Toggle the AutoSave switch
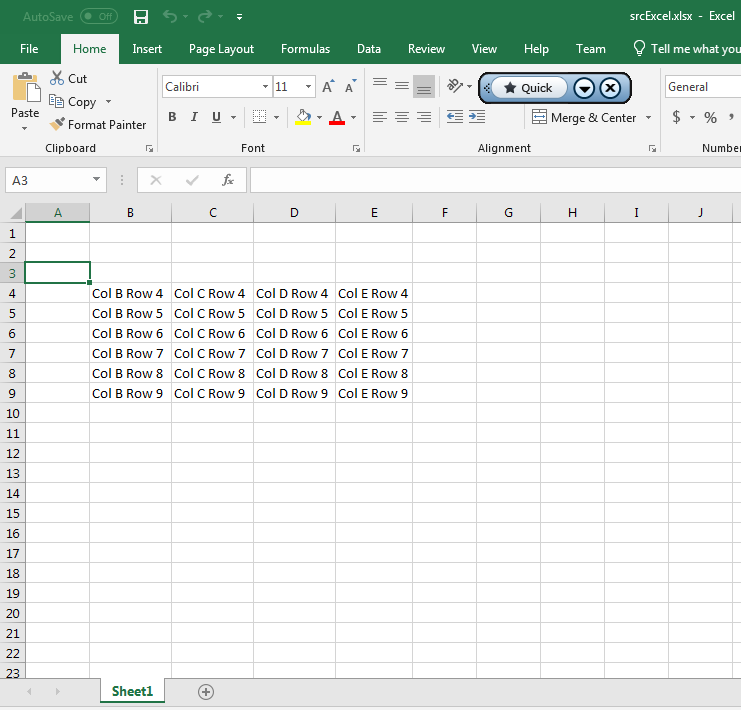The width and height of the screenshot is (741, 710). click(98, 17)
